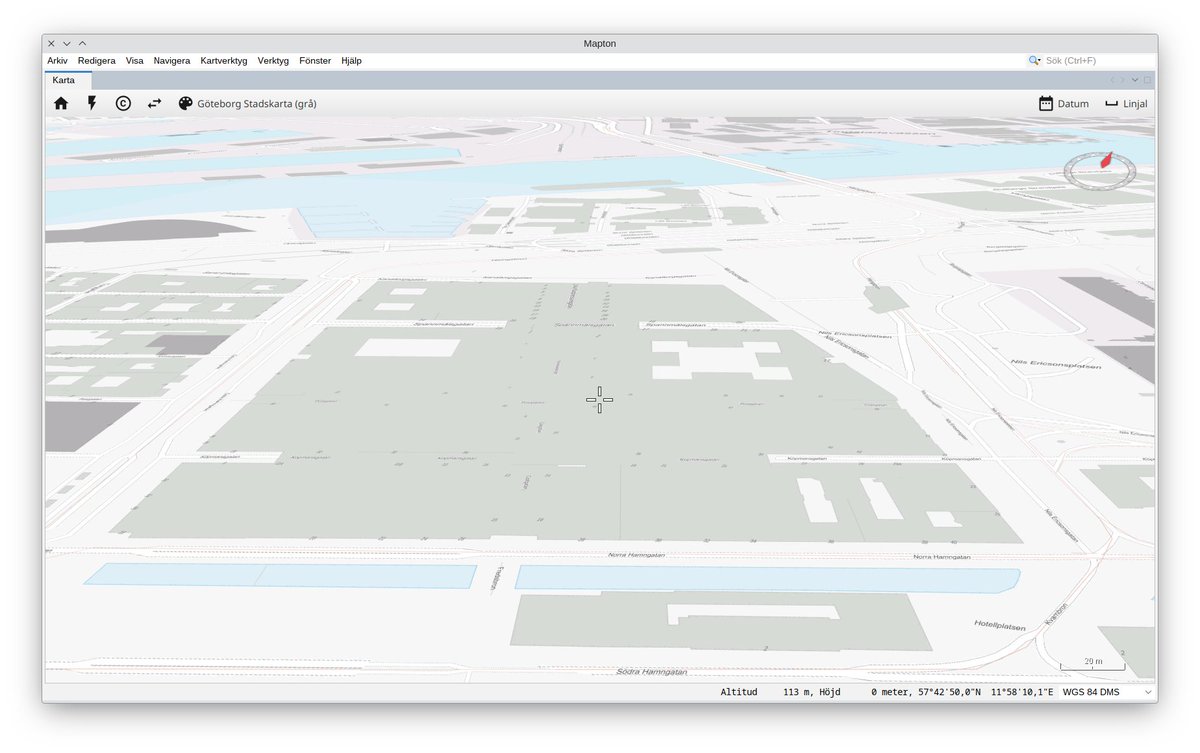Click the Göteborg Stadskarta (grå) label
Viewport: 1200px width, 753px height.
tap(257, 103)
